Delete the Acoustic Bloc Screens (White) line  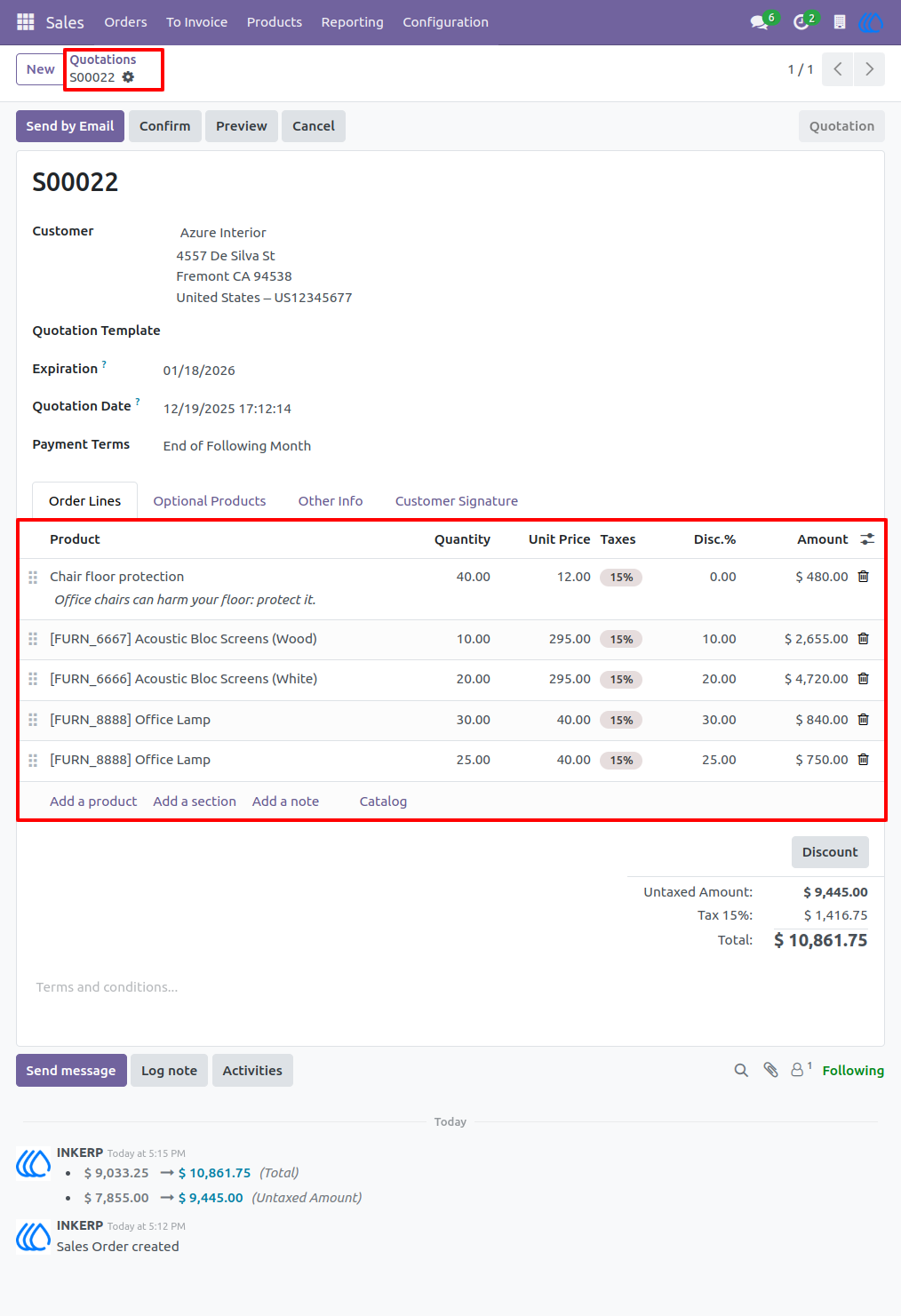(863, 679)
